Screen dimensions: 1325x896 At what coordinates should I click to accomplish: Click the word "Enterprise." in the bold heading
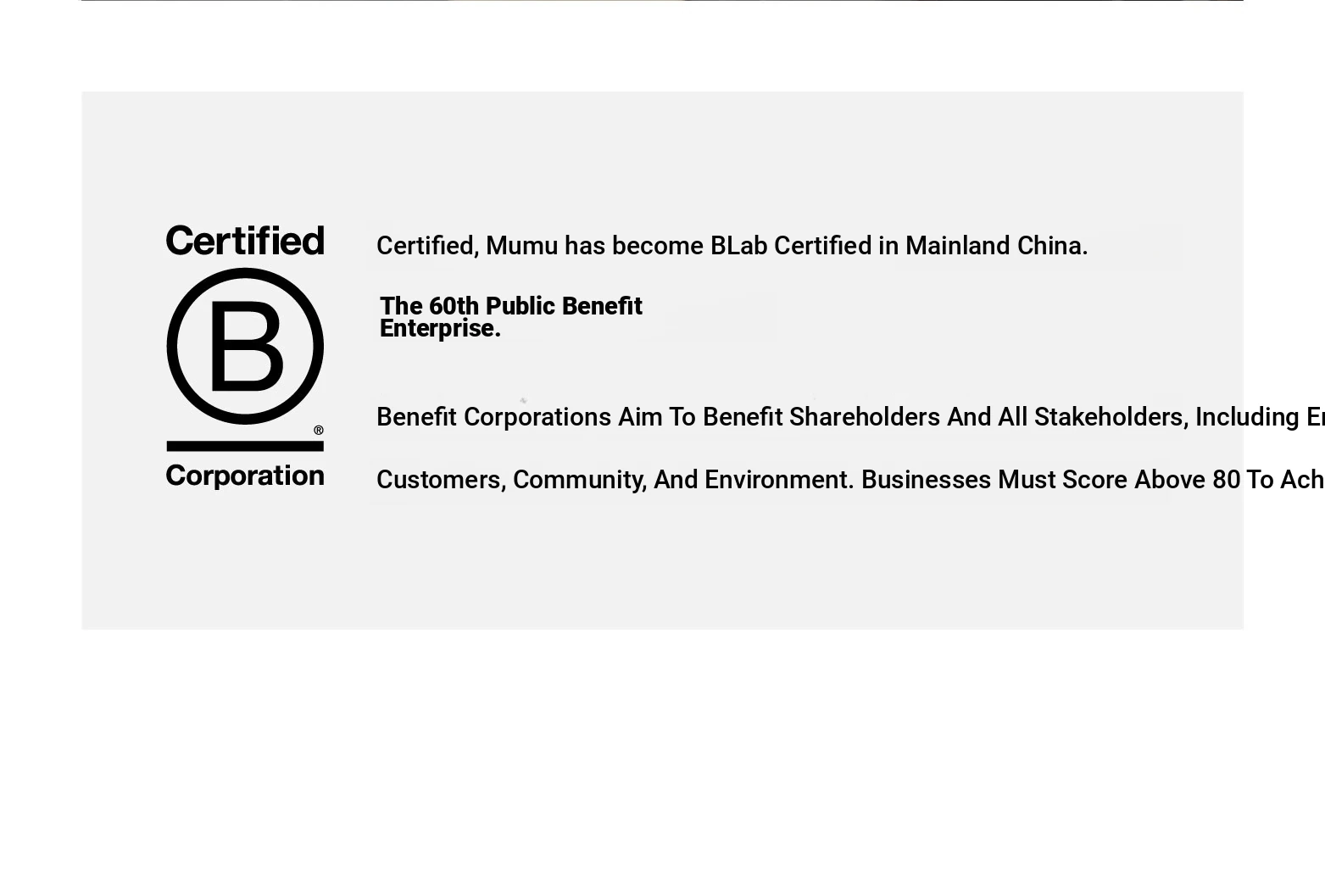(x=440, y=329)
